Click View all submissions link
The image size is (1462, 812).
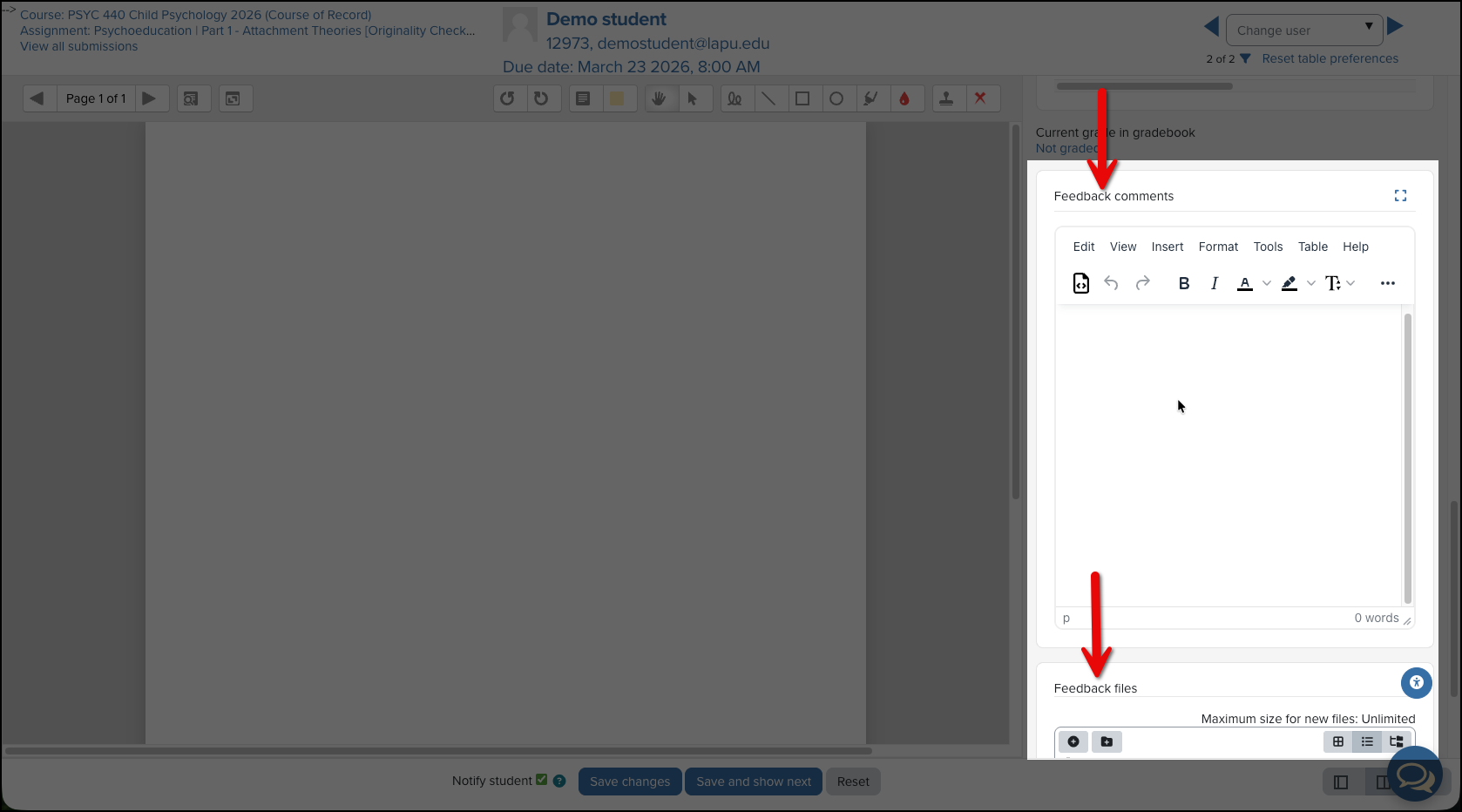79,46
